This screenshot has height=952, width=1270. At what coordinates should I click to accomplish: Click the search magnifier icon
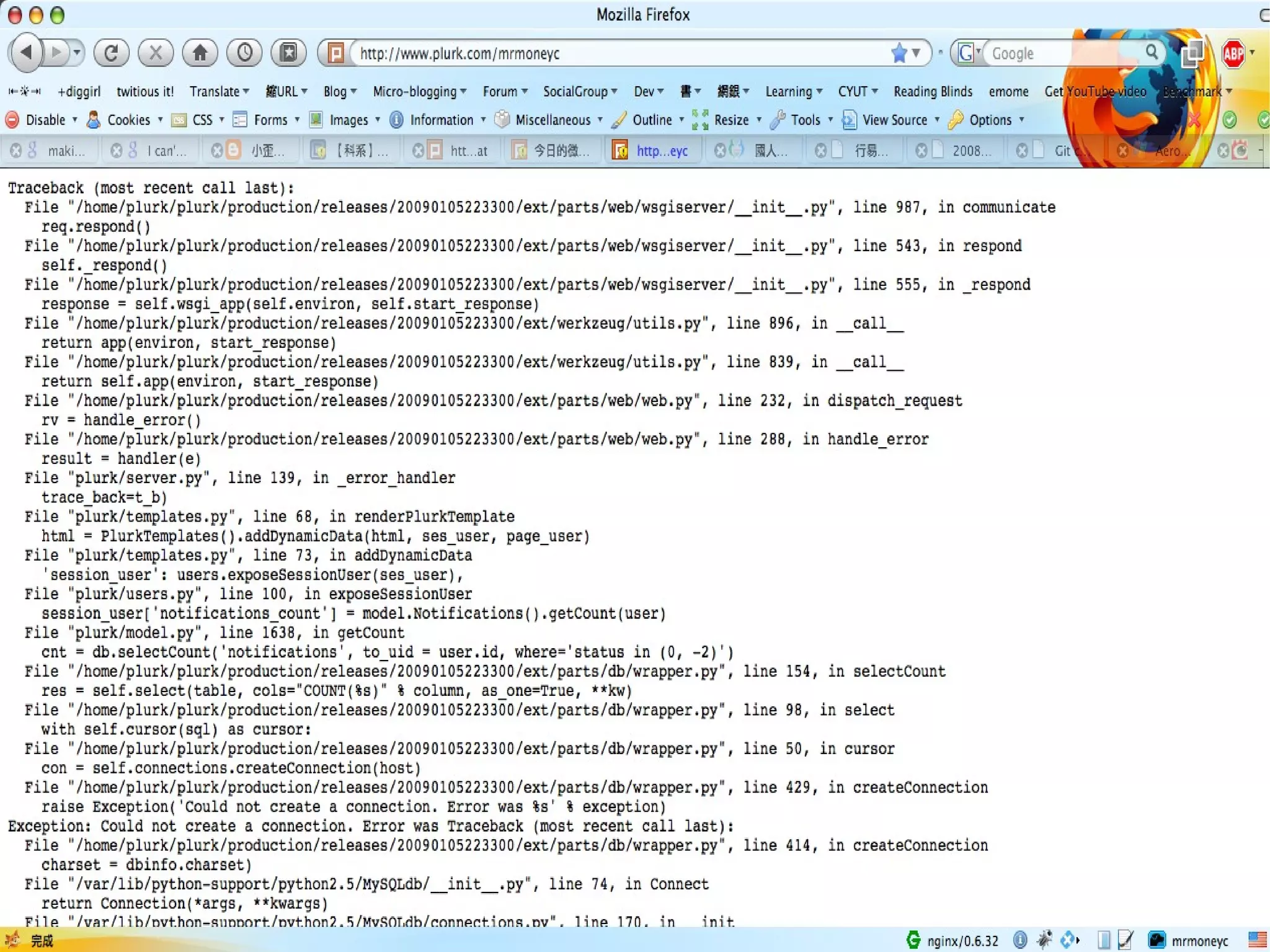click(1152, 52)
